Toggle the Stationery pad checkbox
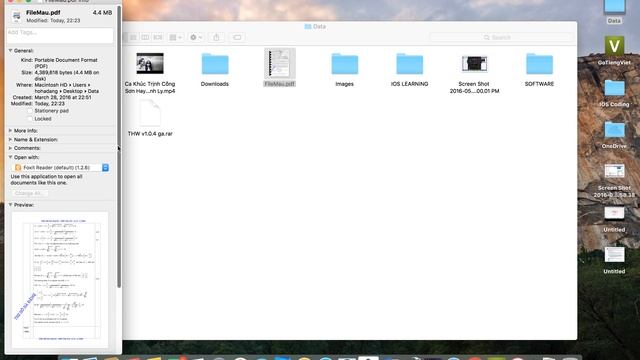Screen dimensions: 640x360 click(30, 111)
